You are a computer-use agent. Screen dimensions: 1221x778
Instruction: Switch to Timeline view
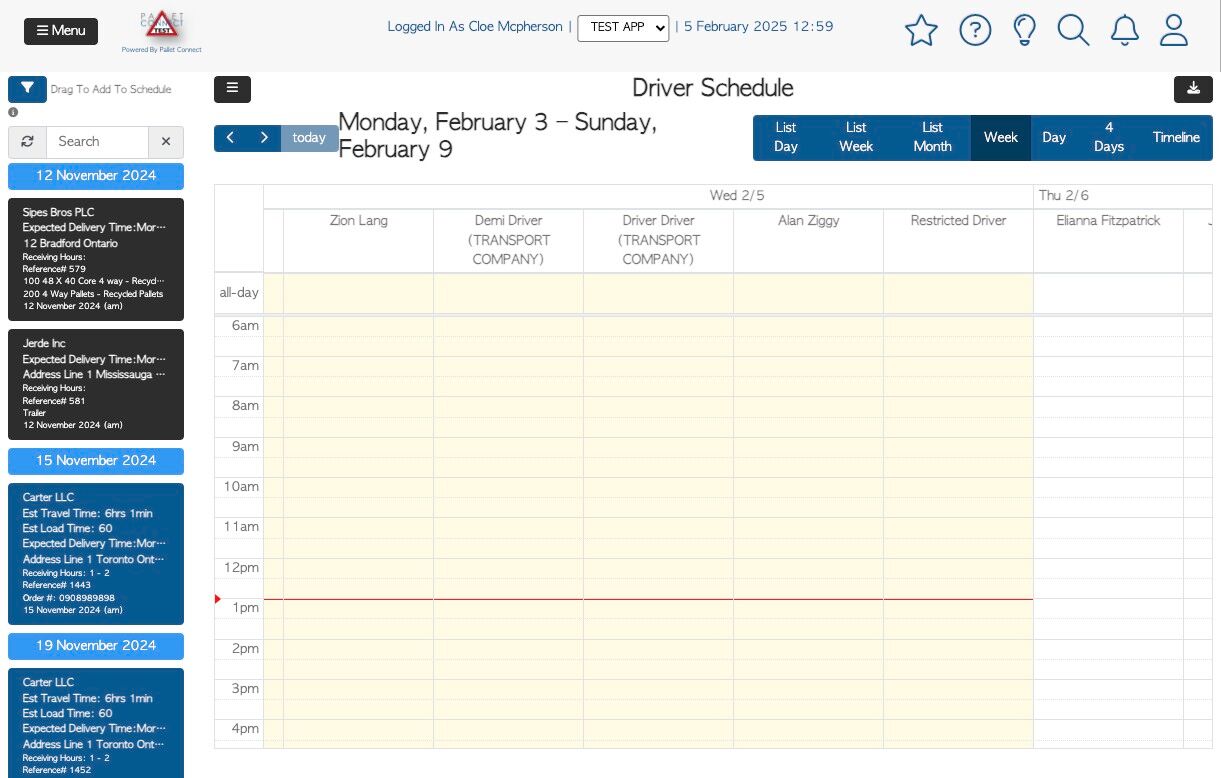[1176, 137]
